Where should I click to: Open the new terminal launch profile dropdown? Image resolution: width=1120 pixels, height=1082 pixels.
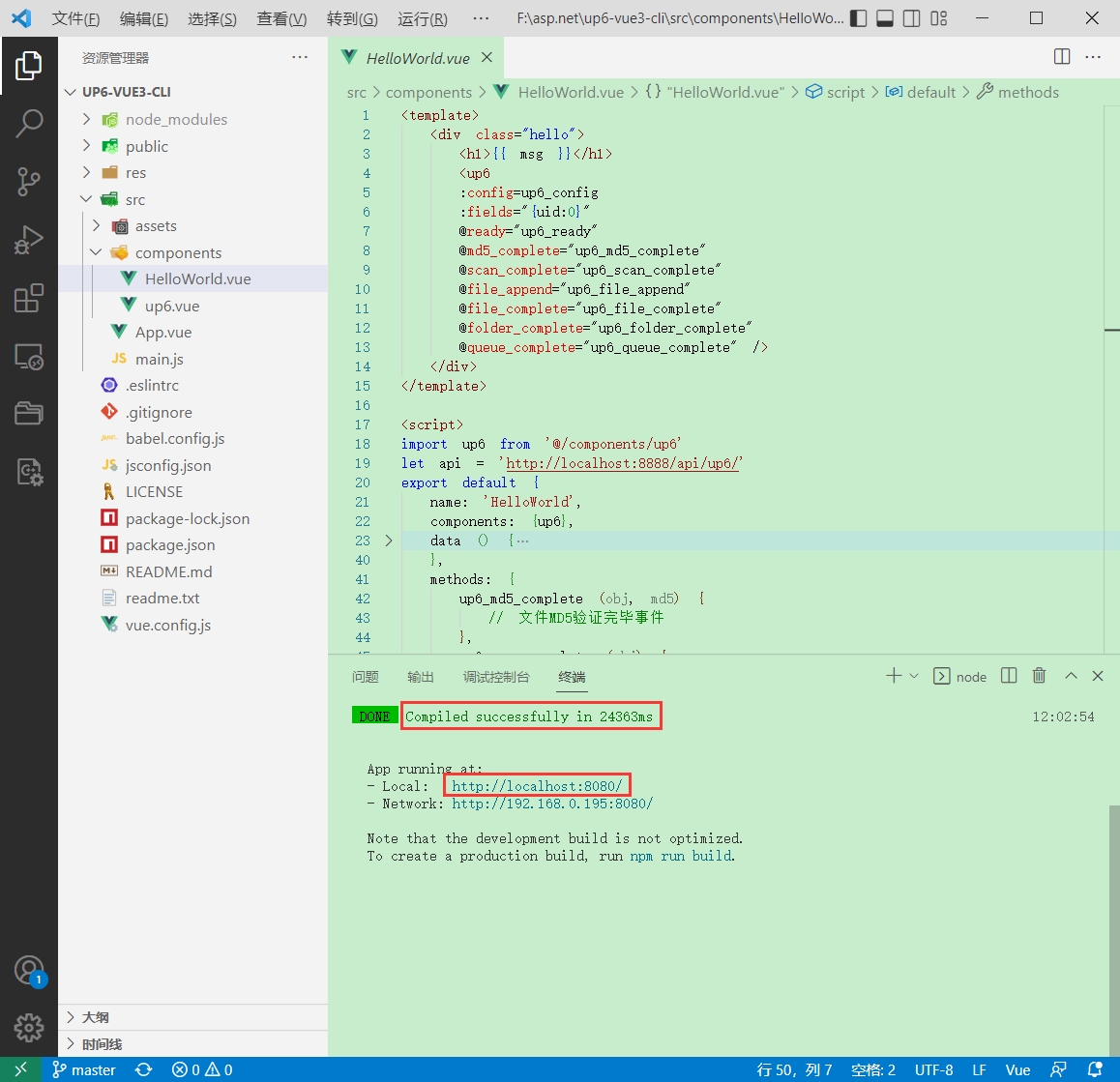click(914, 676)
